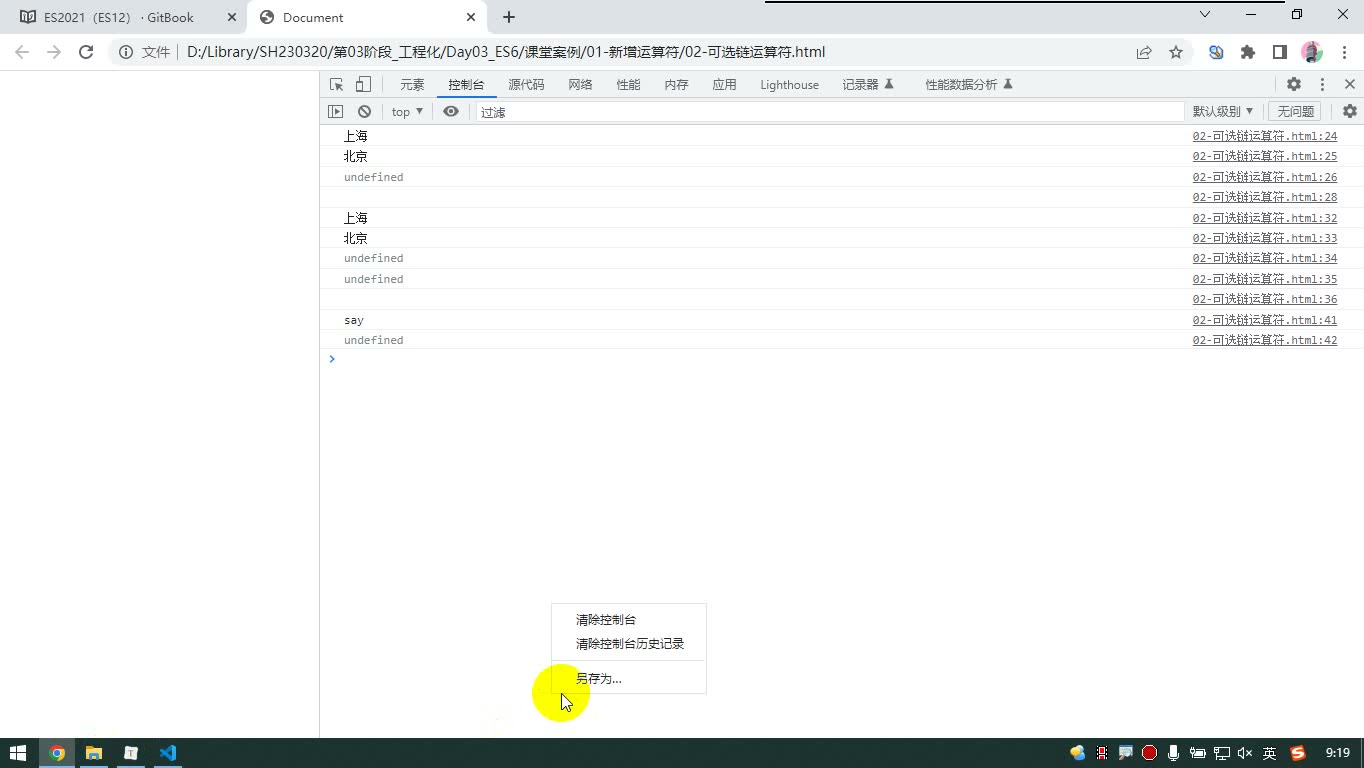The width and height of the screenshot is (1364, 768).
Task: Open source link 02-可选链运算符.html:24
Action: click(1264, 136)
